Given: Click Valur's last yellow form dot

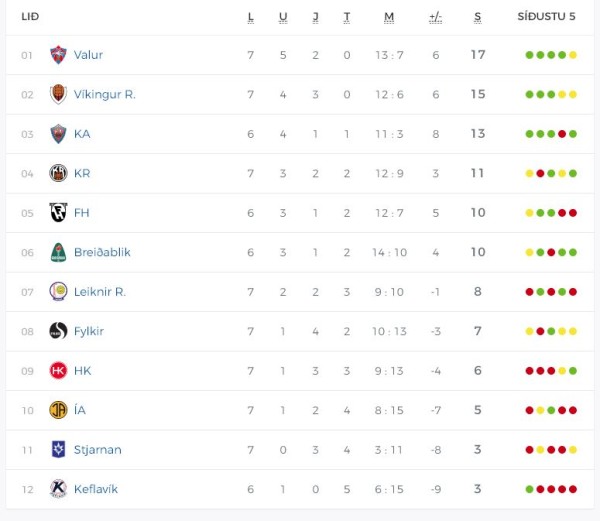Looking at the screenshot, I should click(573, 55).
